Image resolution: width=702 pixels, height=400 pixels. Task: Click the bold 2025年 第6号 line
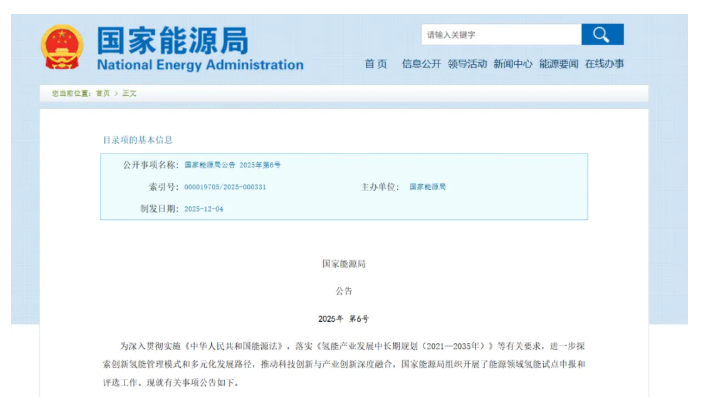click(x=344, y=318)
